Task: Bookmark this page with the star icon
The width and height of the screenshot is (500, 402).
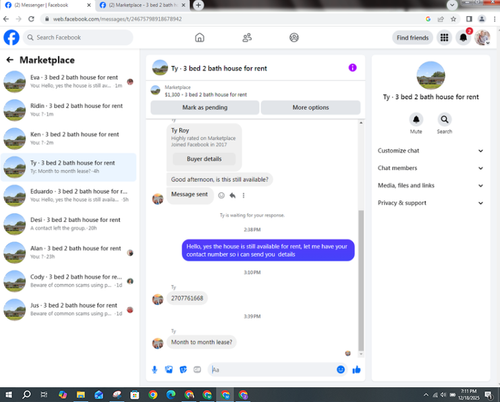Action: tap(453, 19)
